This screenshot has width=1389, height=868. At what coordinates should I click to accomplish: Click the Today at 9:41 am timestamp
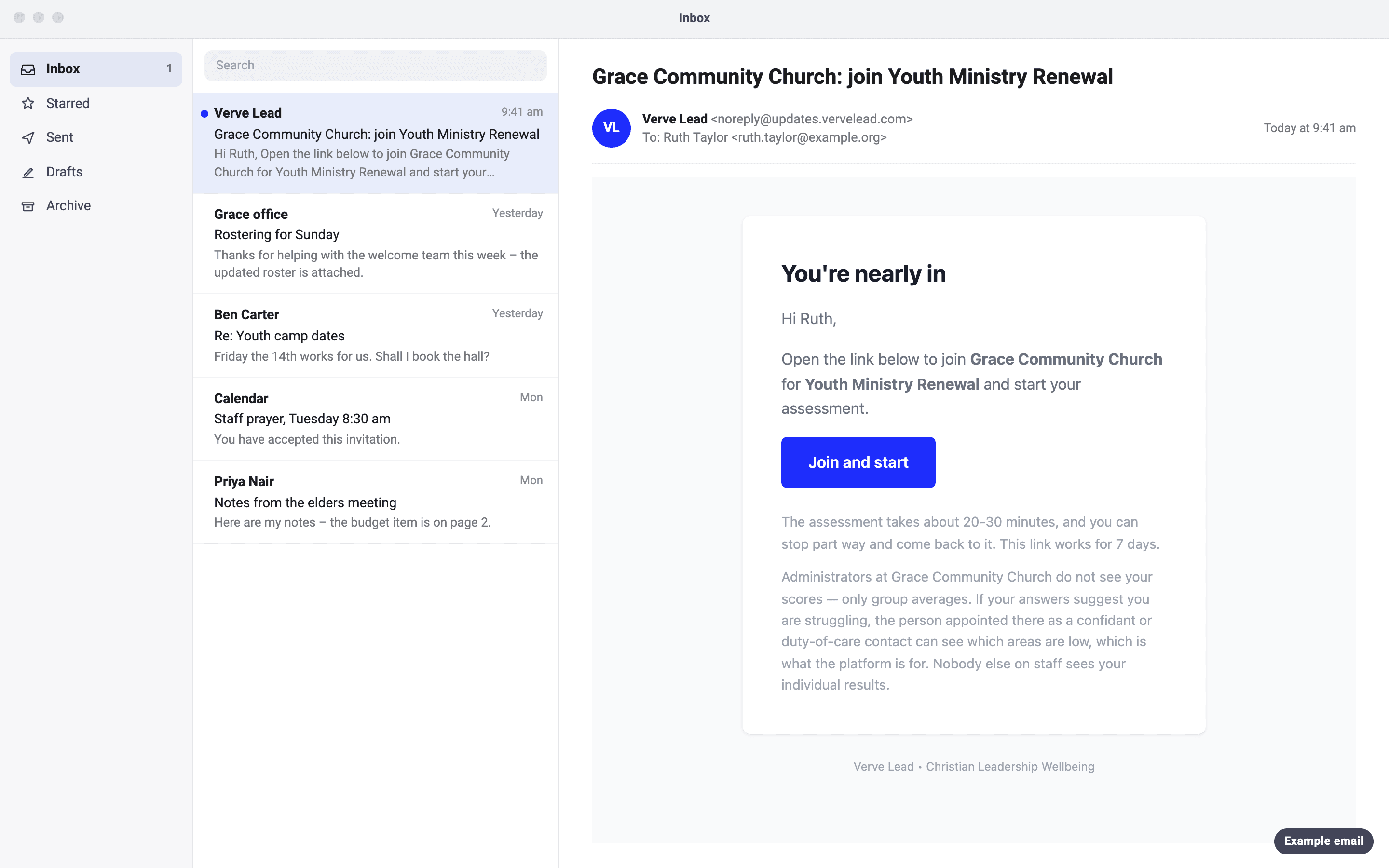(x=1310, y=128)
